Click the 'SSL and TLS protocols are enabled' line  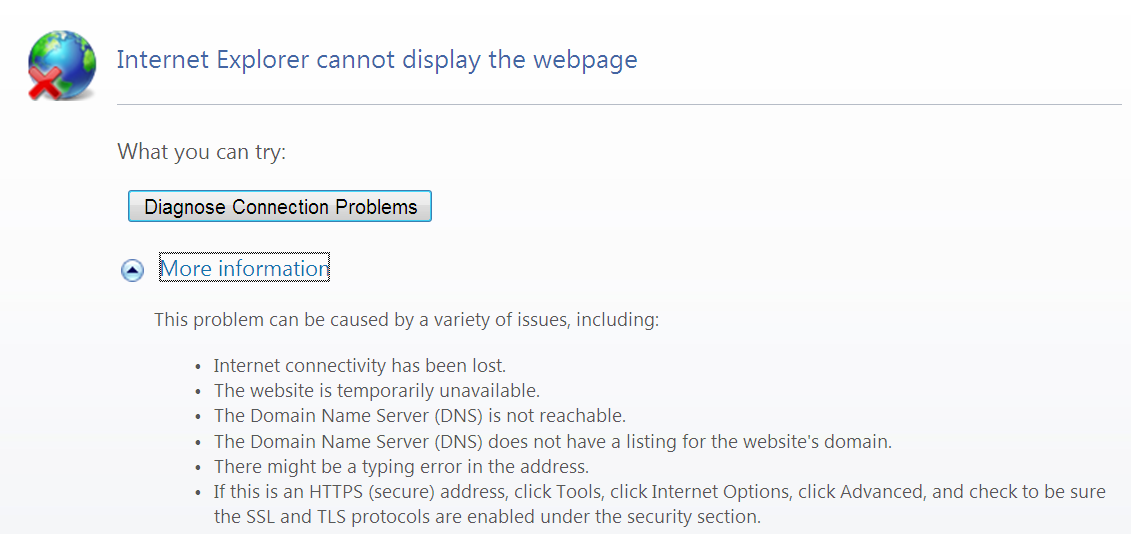(x=488, y=517)
